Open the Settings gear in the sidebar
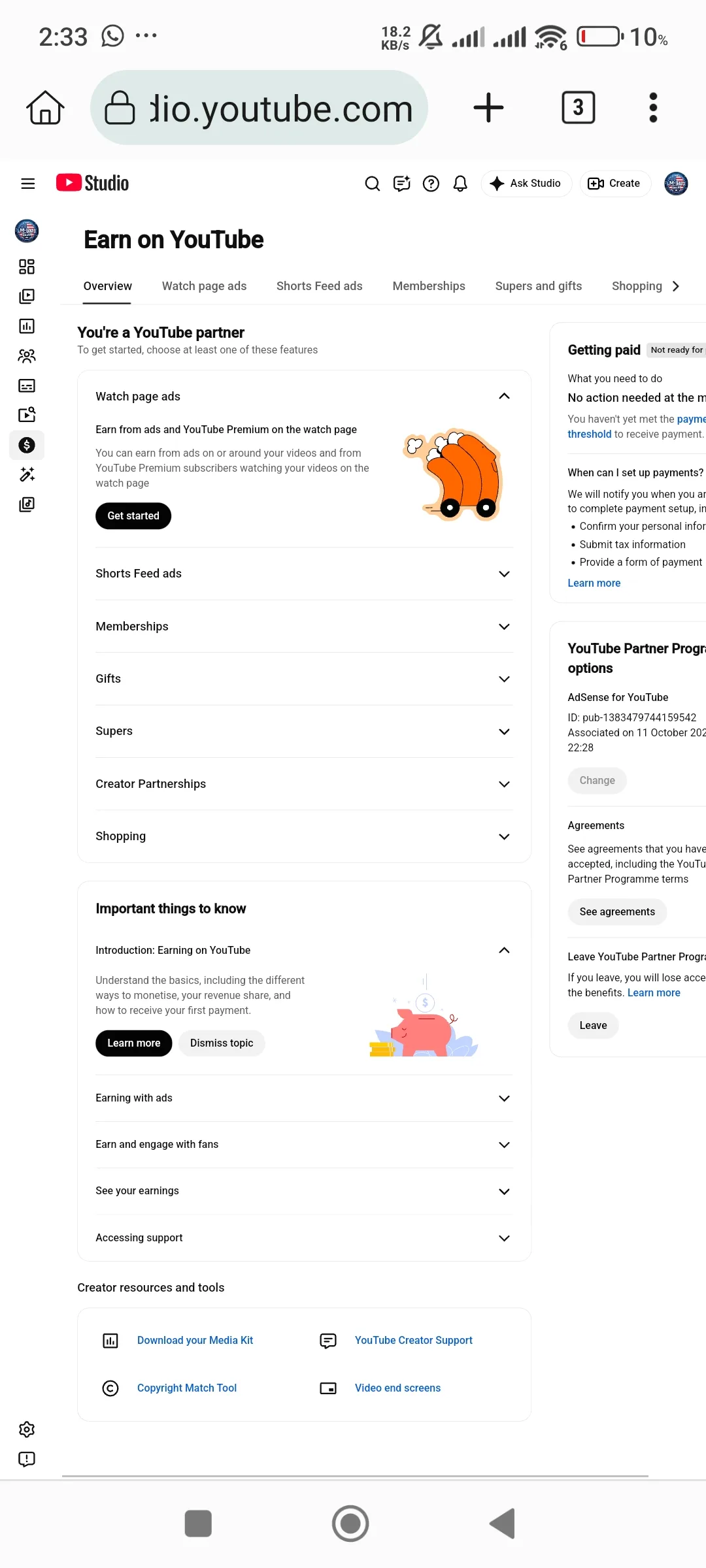 [27, 1429]
